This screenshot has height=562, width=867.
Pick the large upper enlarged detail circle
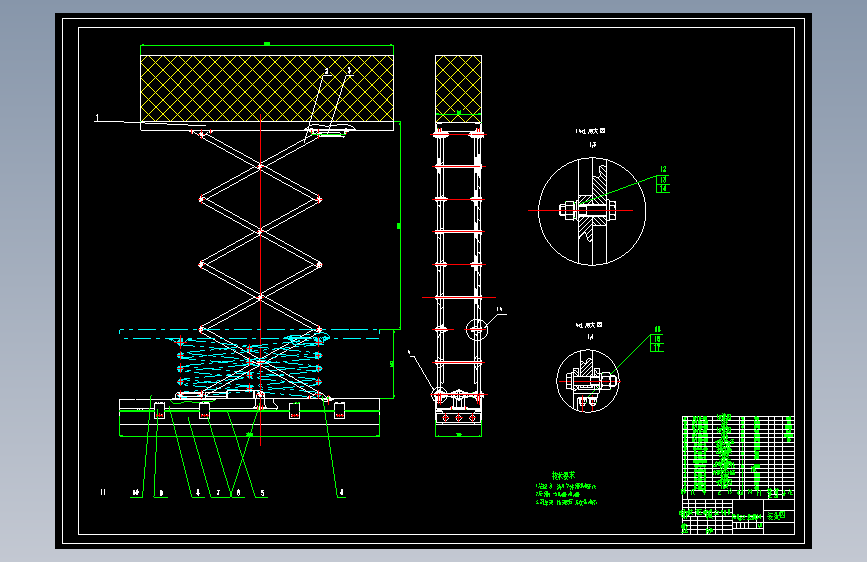click(592, 211)
